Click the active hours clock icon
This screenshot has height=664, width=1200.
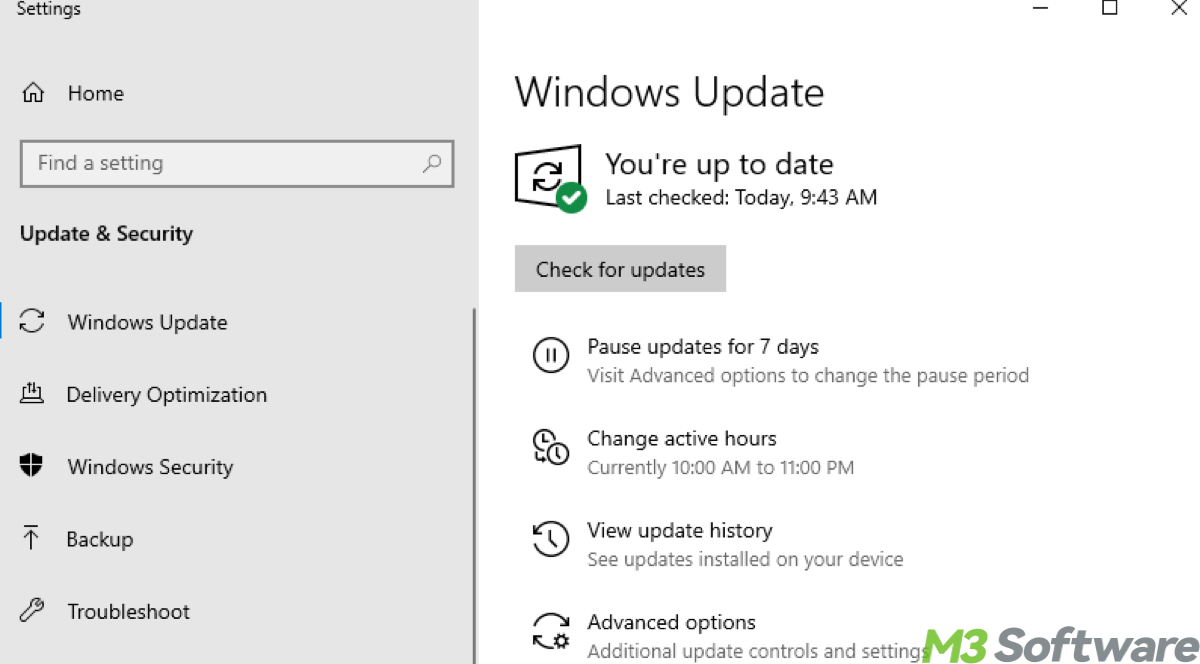(551, 448)
